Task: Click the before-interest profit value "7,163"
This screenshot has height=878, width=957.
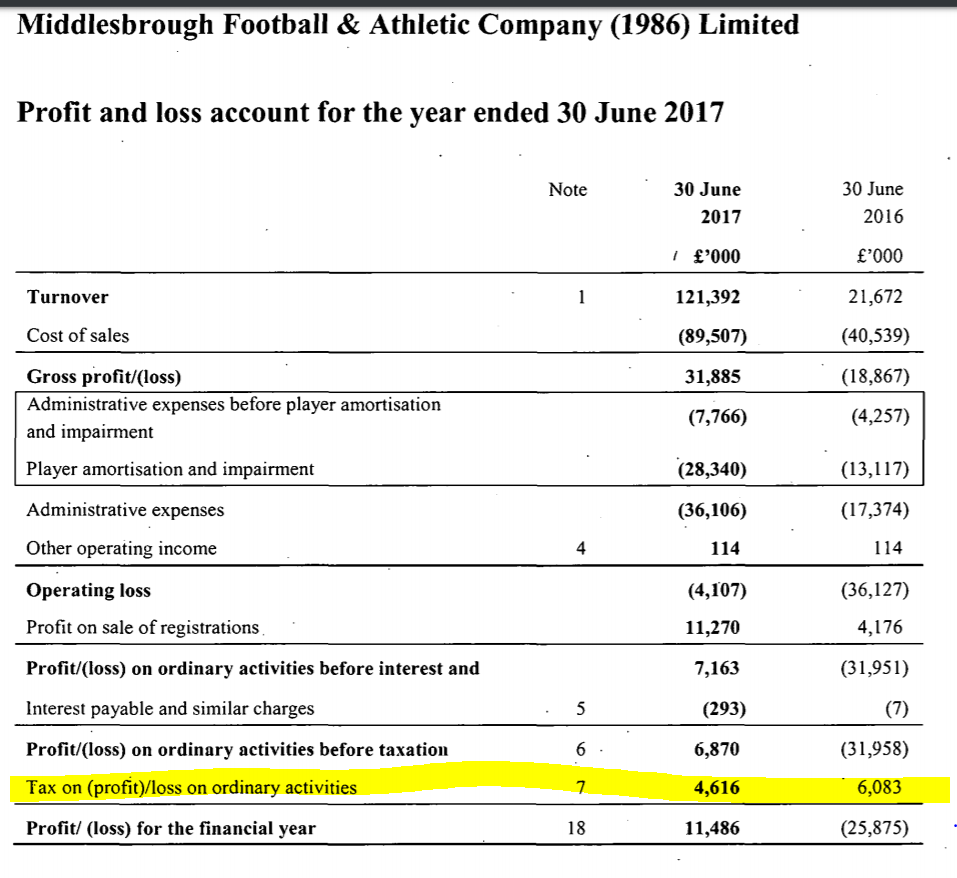Action: click(717, 669)
